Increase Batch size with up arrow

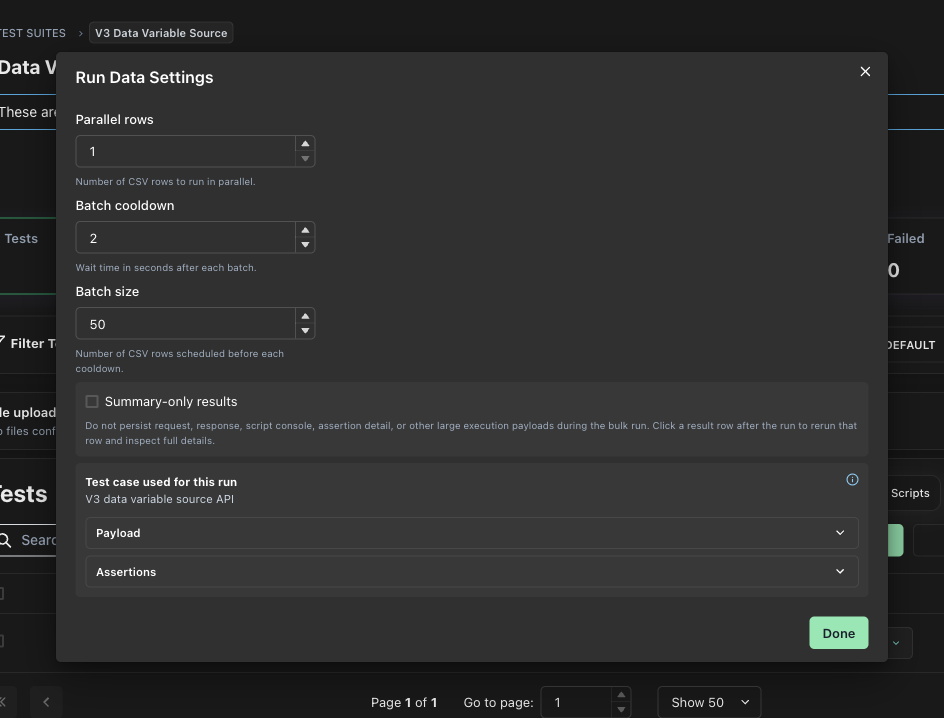(x=305, y=316)
